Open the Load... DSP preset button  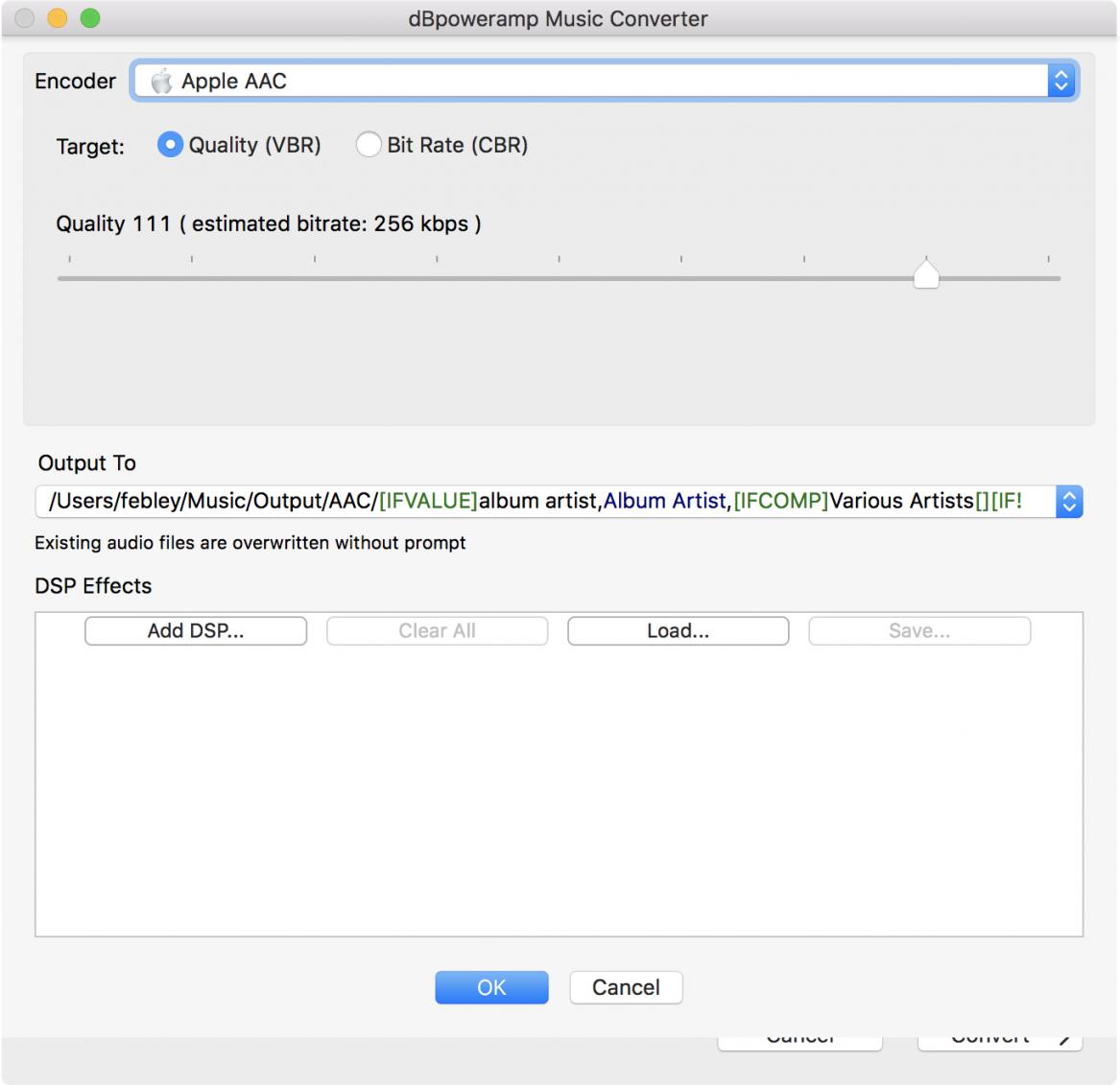(x=679, y=631)
